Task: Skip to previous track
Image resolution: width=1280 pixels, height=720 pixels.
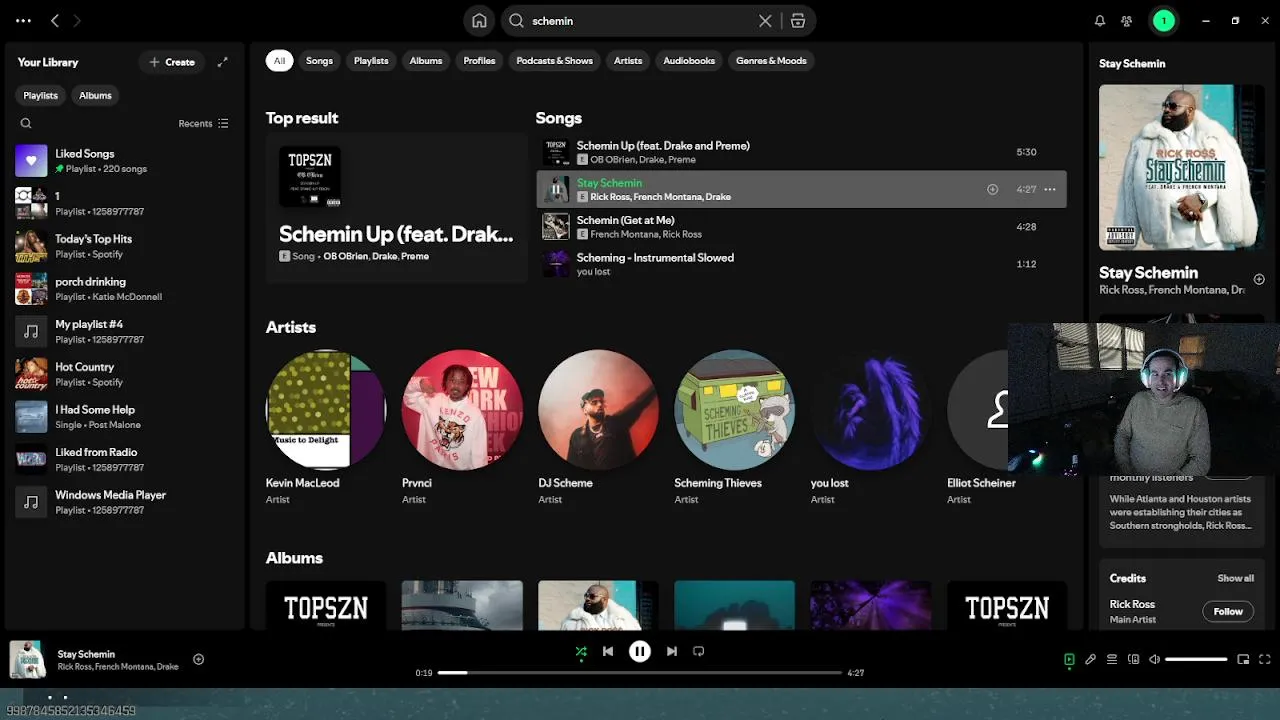Action: pos(608,651)
